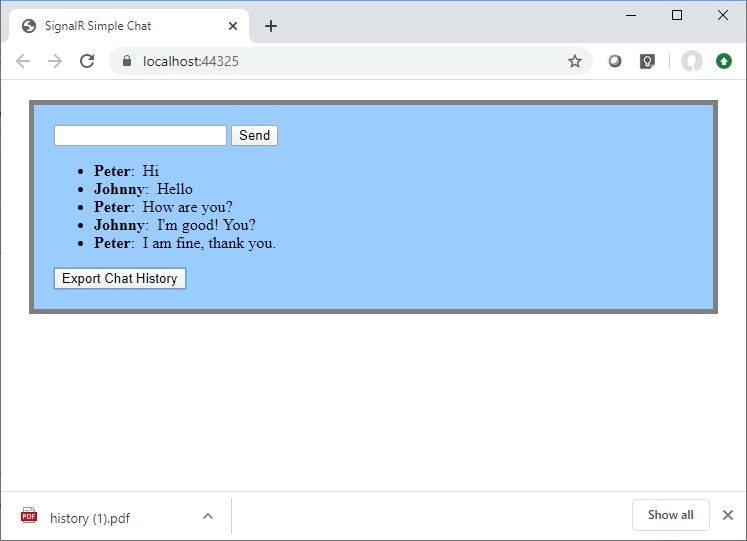Click the browser Back arrow
Screen dimensions: 747x541
point(23,61)
